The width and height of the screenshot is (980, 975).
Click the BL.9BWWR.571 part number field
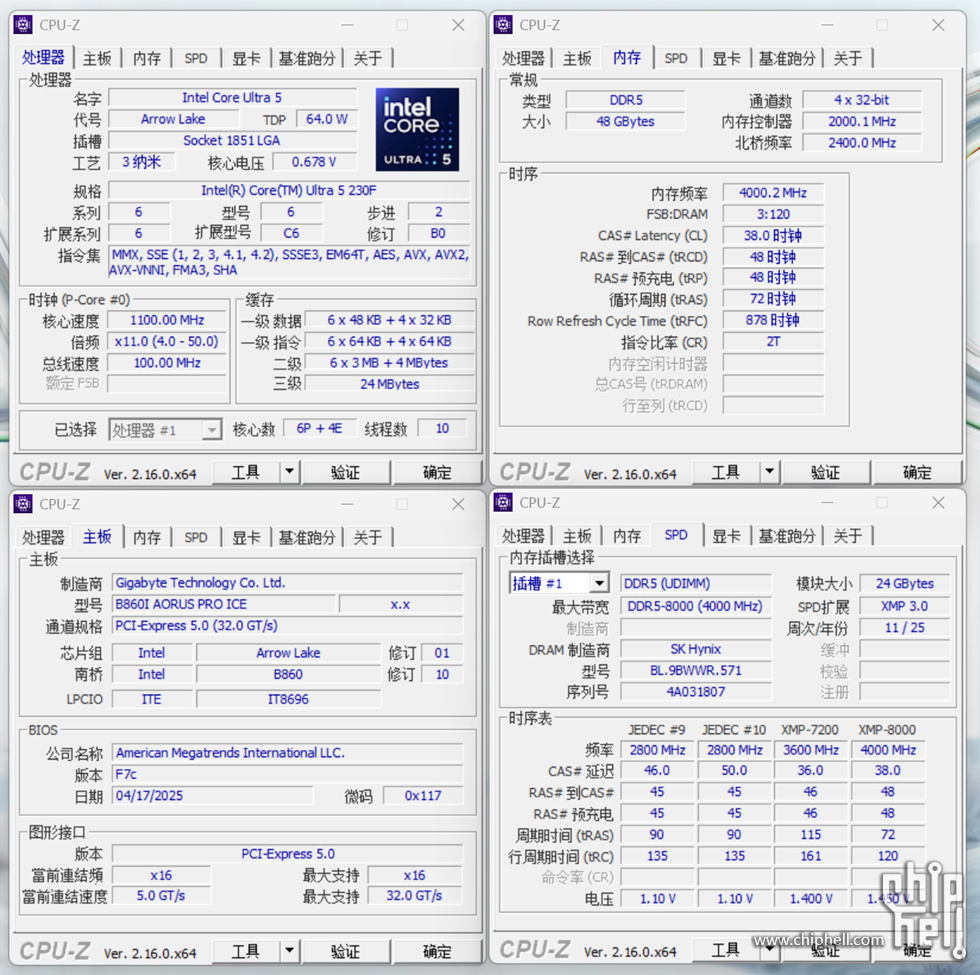point(696,671)
